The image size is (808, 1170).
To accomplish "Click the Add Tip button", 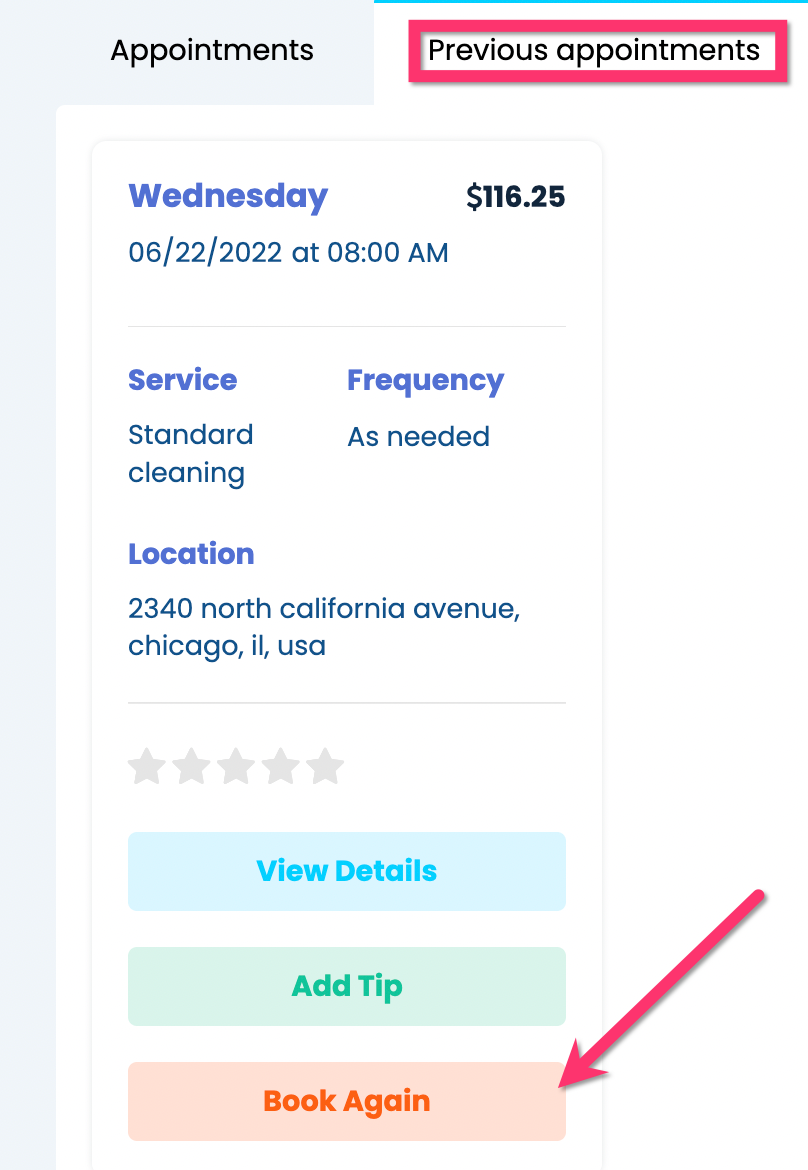I will [x=347, y=986].
